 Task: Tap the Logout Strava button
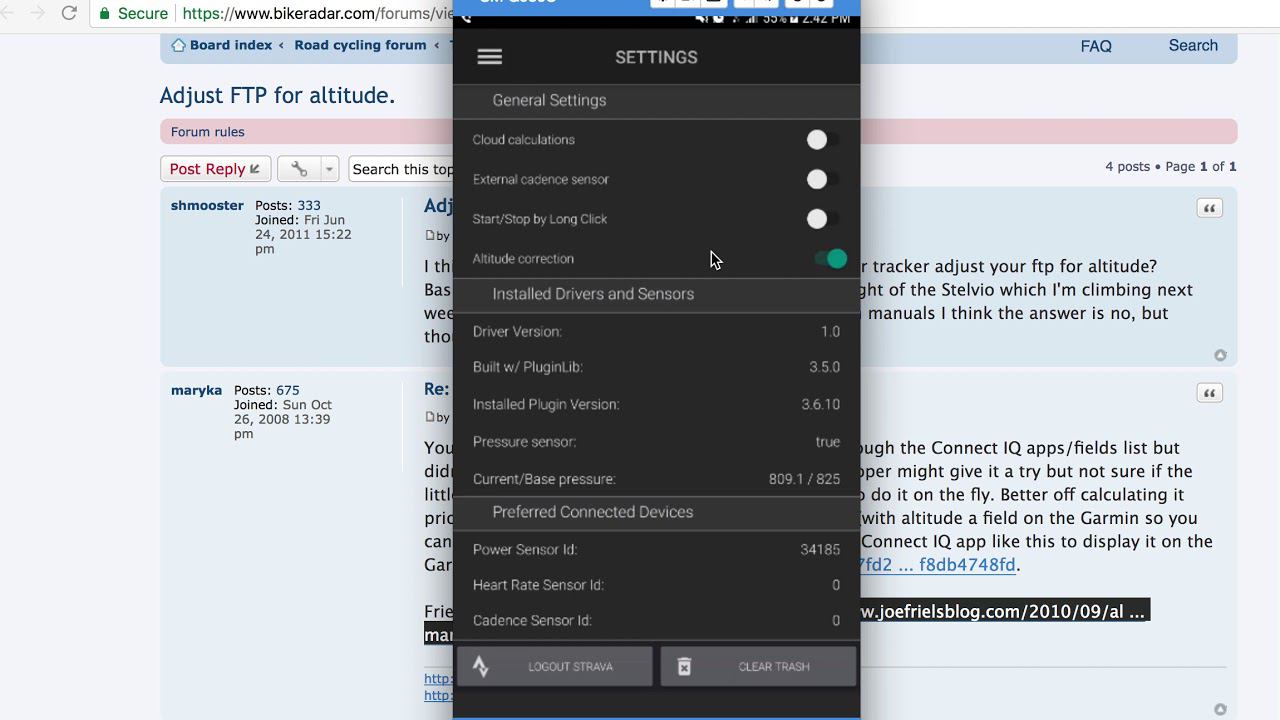(x=555, y=667)
